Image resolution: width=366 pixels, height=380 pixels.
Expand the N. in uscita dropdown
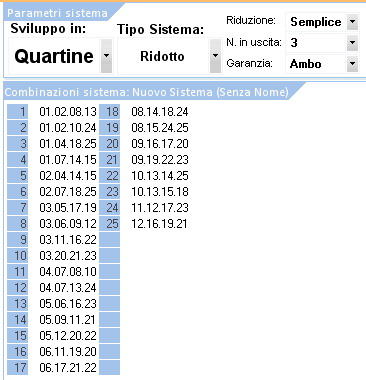pos(352,43)
